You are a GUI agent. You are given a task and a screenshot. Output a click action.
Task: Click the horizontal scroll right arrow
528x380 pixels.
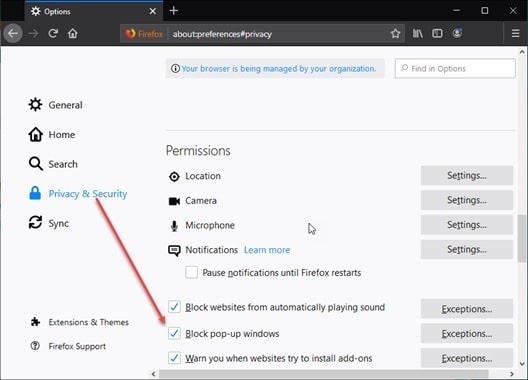pos(512,374)
